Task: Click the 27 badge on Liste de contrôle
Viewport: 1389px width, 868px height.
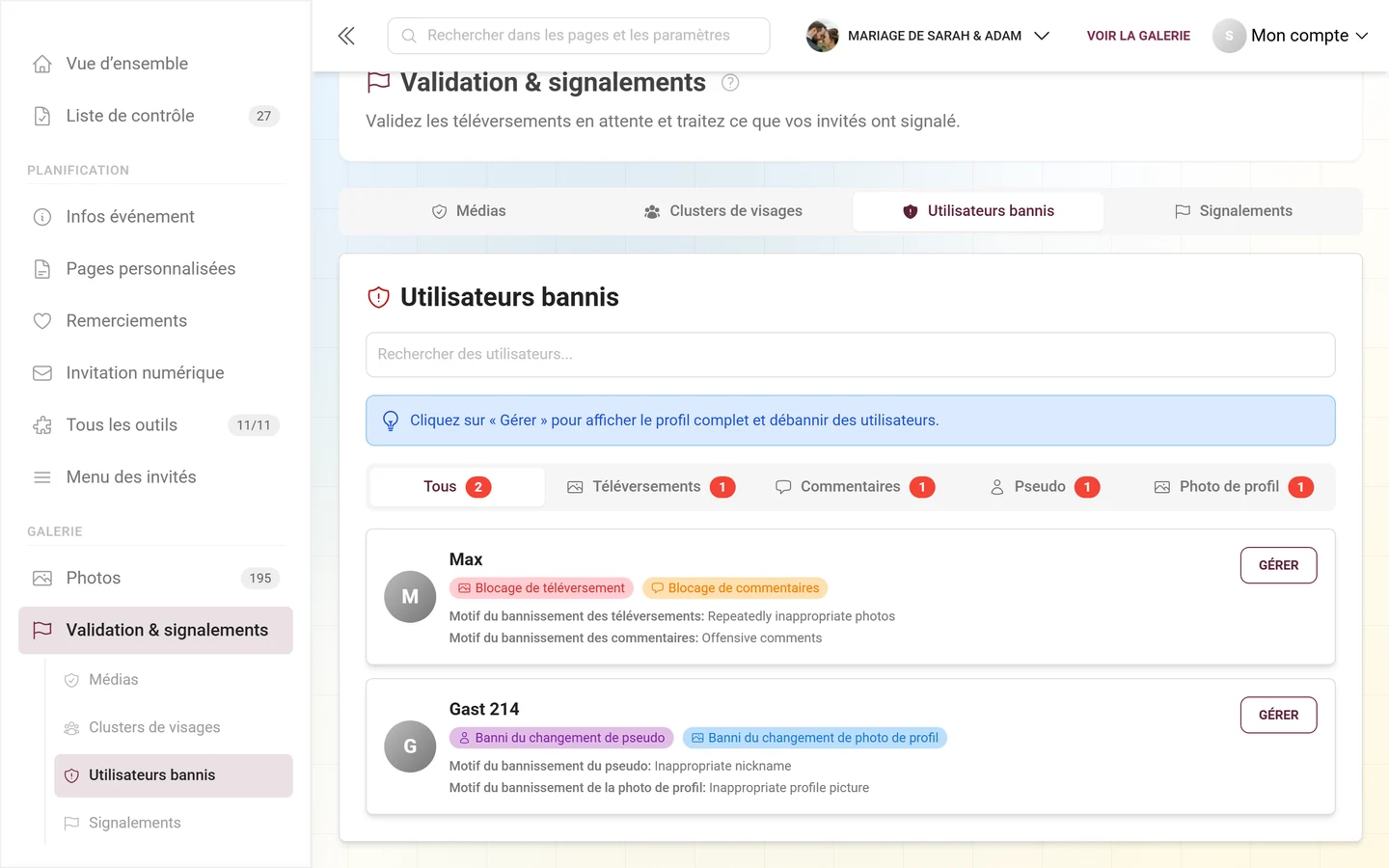Action: coord(264,116)
